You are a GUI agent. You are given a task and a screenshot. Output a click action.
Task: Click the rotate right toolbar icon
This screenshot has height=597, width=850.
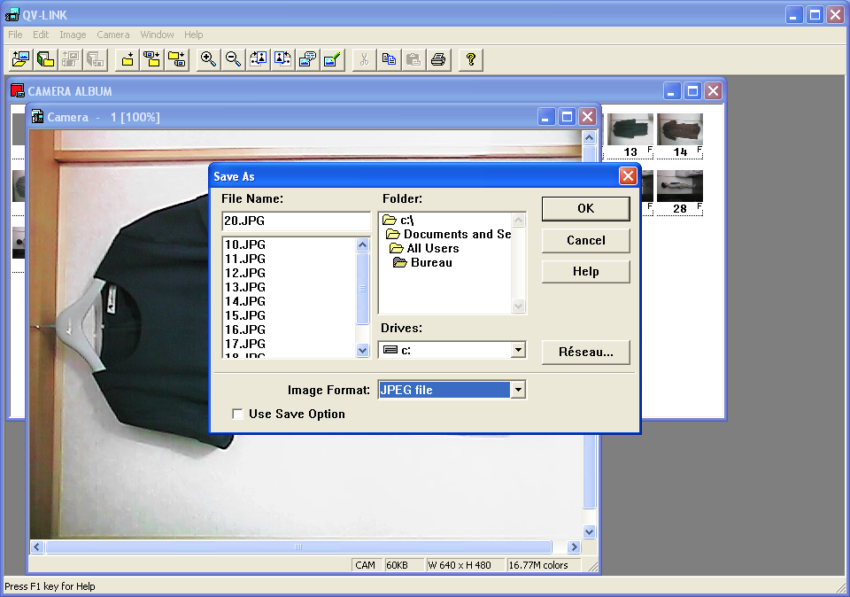[x=283, y=59]
